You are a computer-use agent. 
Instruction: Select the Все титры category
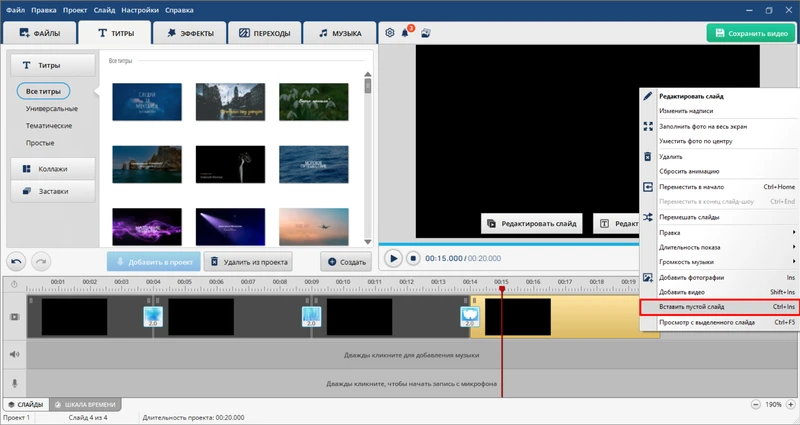43,91
